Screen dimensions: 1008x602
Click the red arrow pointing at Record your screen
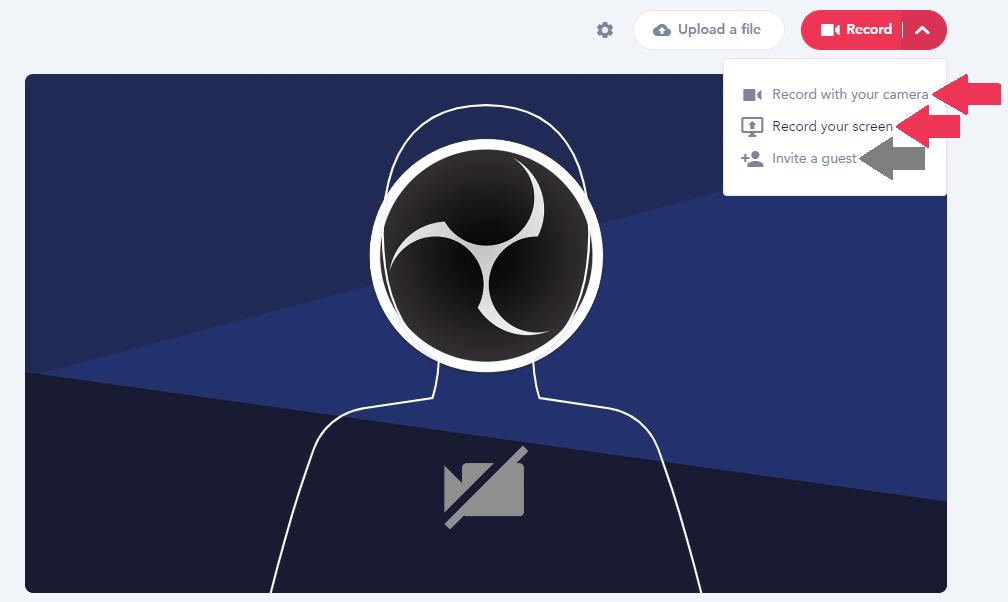click(x=929, y=126)
